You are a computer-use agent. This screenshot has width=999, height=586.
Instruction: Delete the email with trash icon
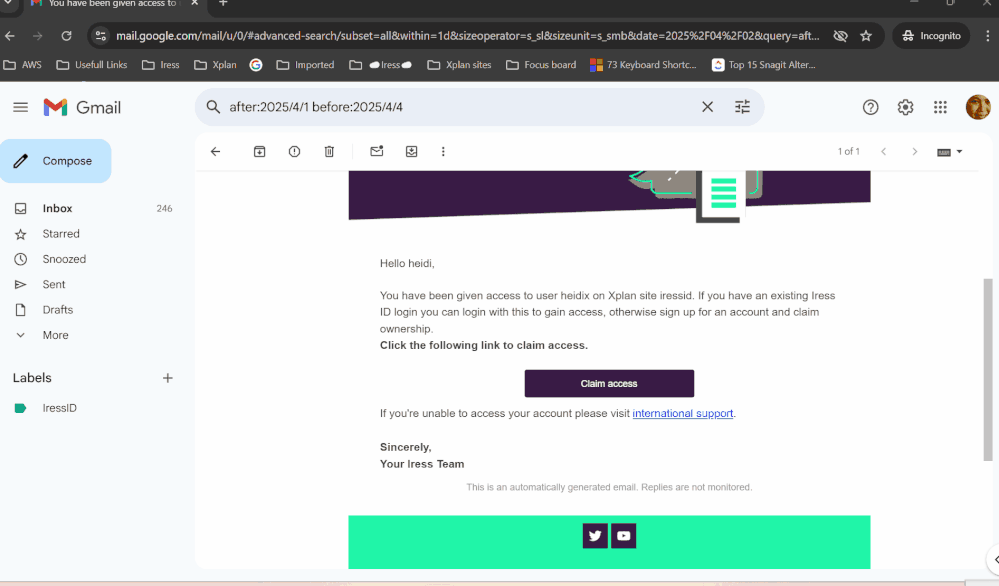(329, 152)
